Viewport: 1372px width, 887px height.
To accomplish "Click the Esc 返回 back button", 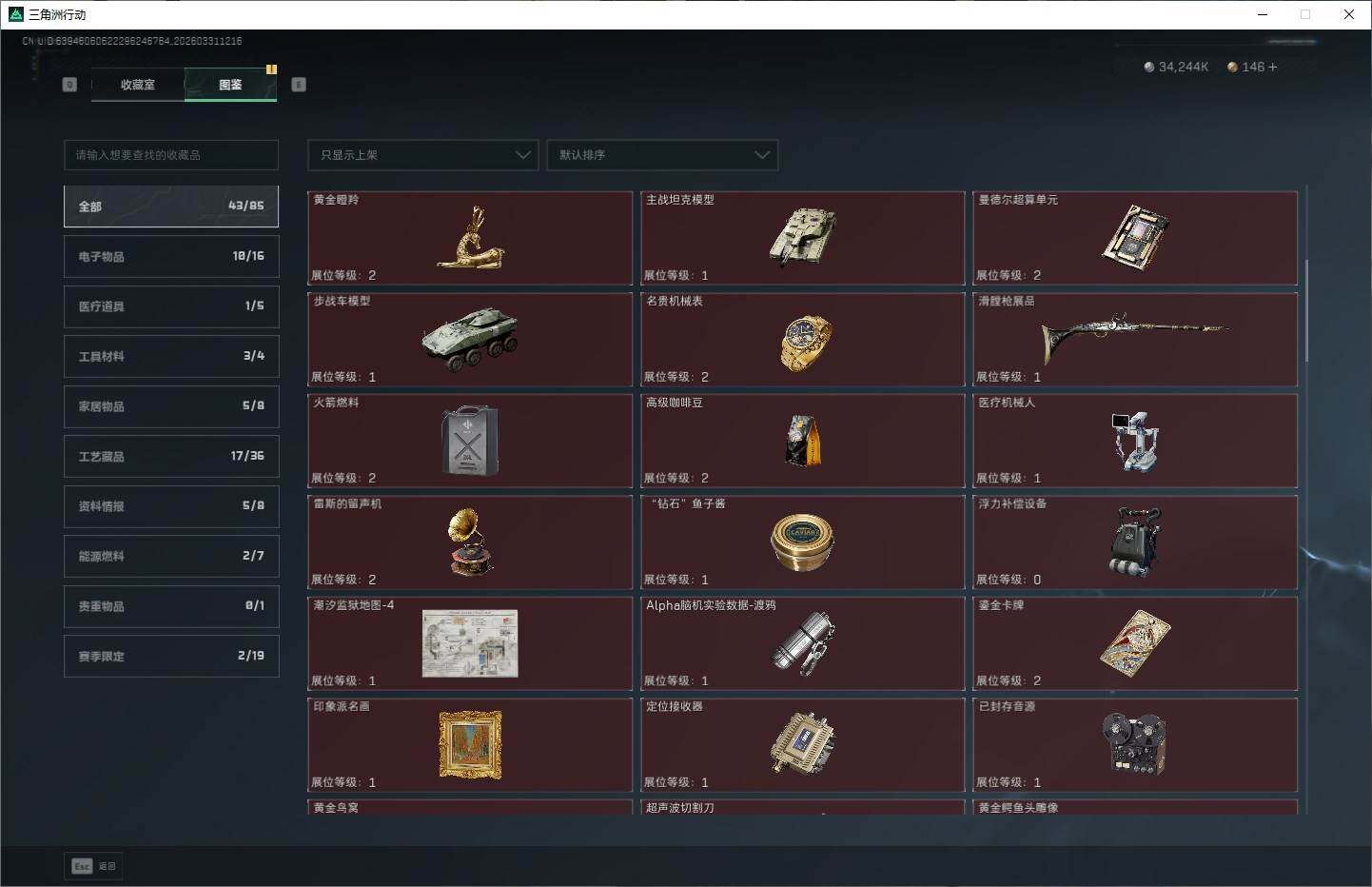I will [93, 866].
